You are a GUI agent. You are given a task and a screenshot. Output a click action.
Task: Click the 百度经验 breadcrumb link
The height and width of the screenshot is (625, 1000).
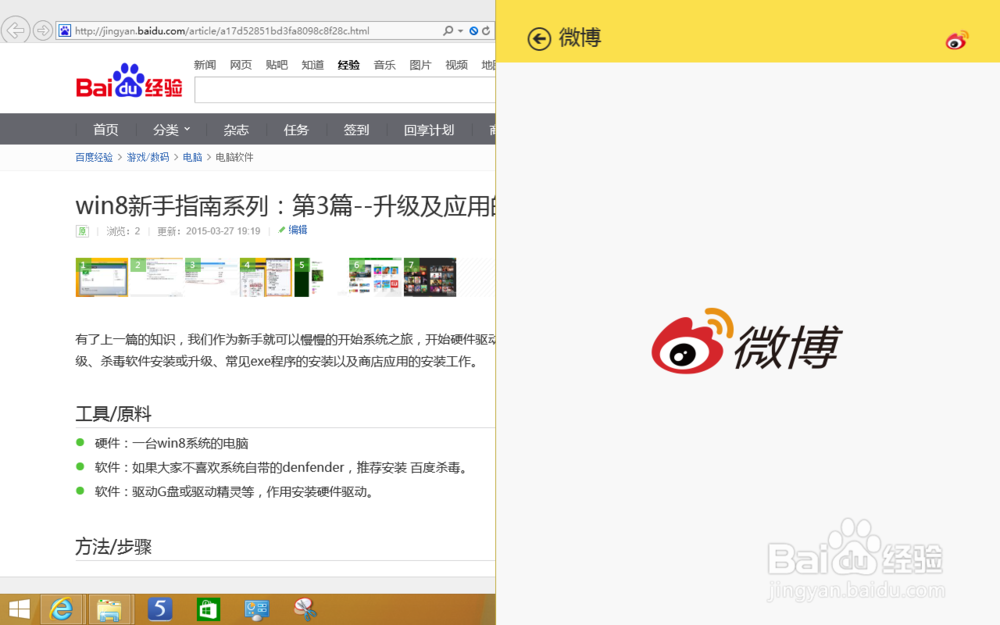94,158
